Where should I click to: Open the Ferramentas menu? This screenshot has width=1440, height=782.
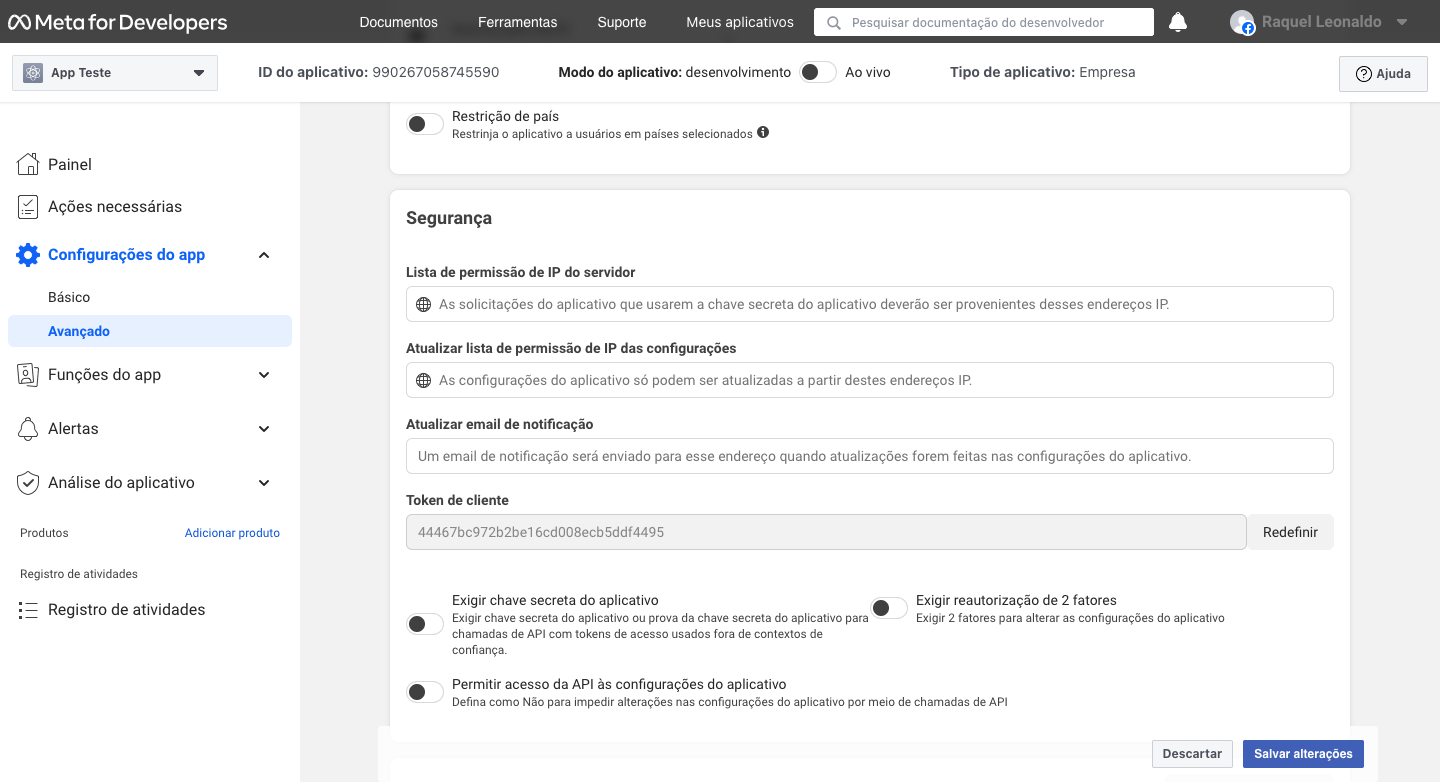[517, 21]
